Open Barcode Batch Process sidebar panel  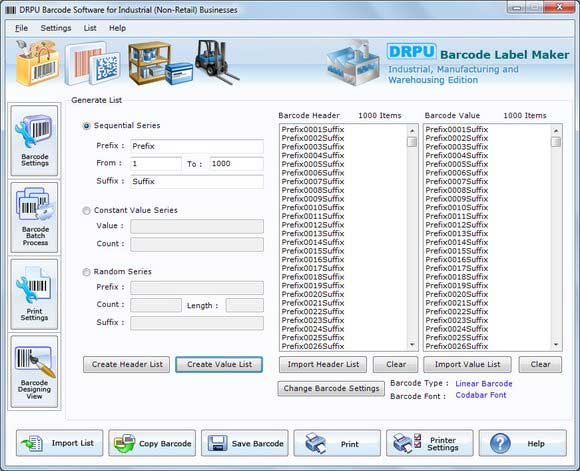pos(34,218)
